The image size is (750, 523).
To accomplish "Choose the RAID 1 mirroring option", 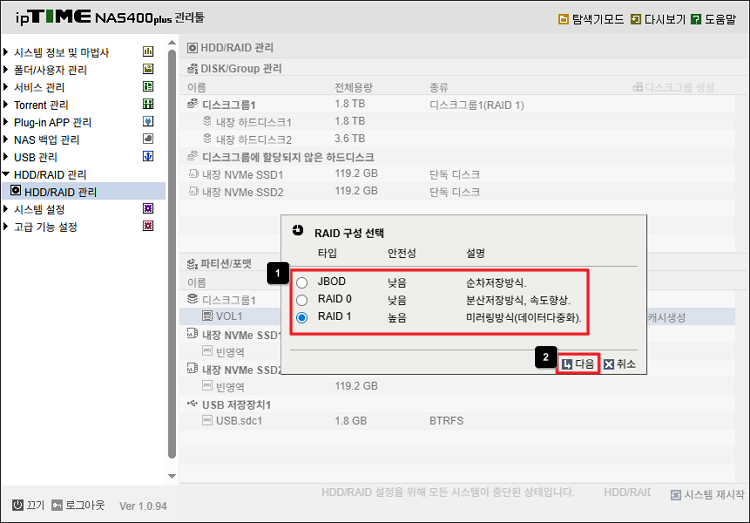I will 302,319.
